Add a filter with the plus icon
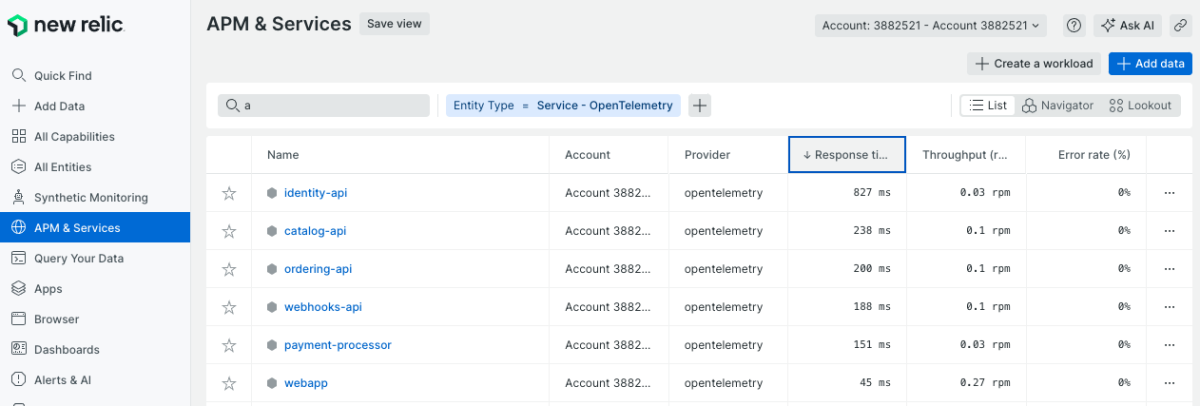1200x406 pixels. pyautogui.click(x=699, y=105)
